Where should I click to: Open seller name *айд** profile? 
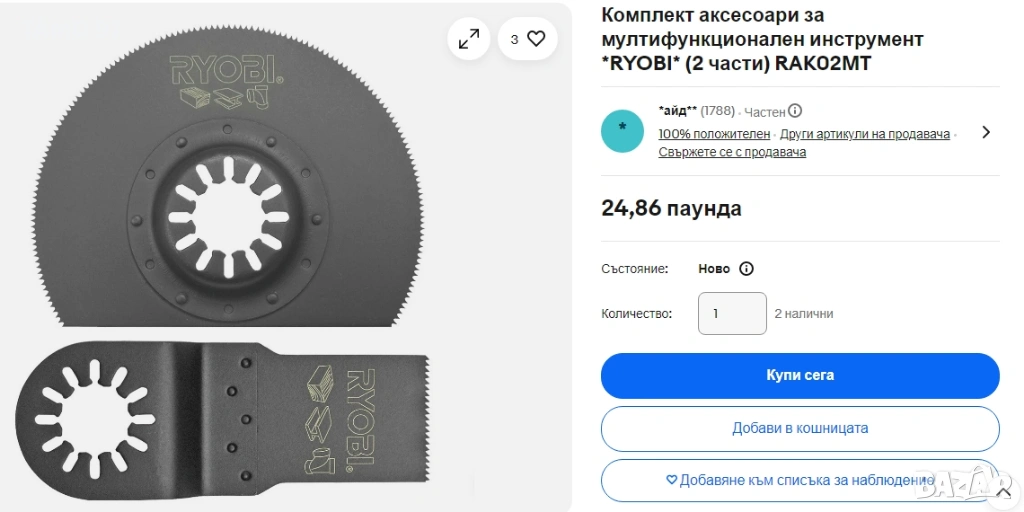[678, 111]
